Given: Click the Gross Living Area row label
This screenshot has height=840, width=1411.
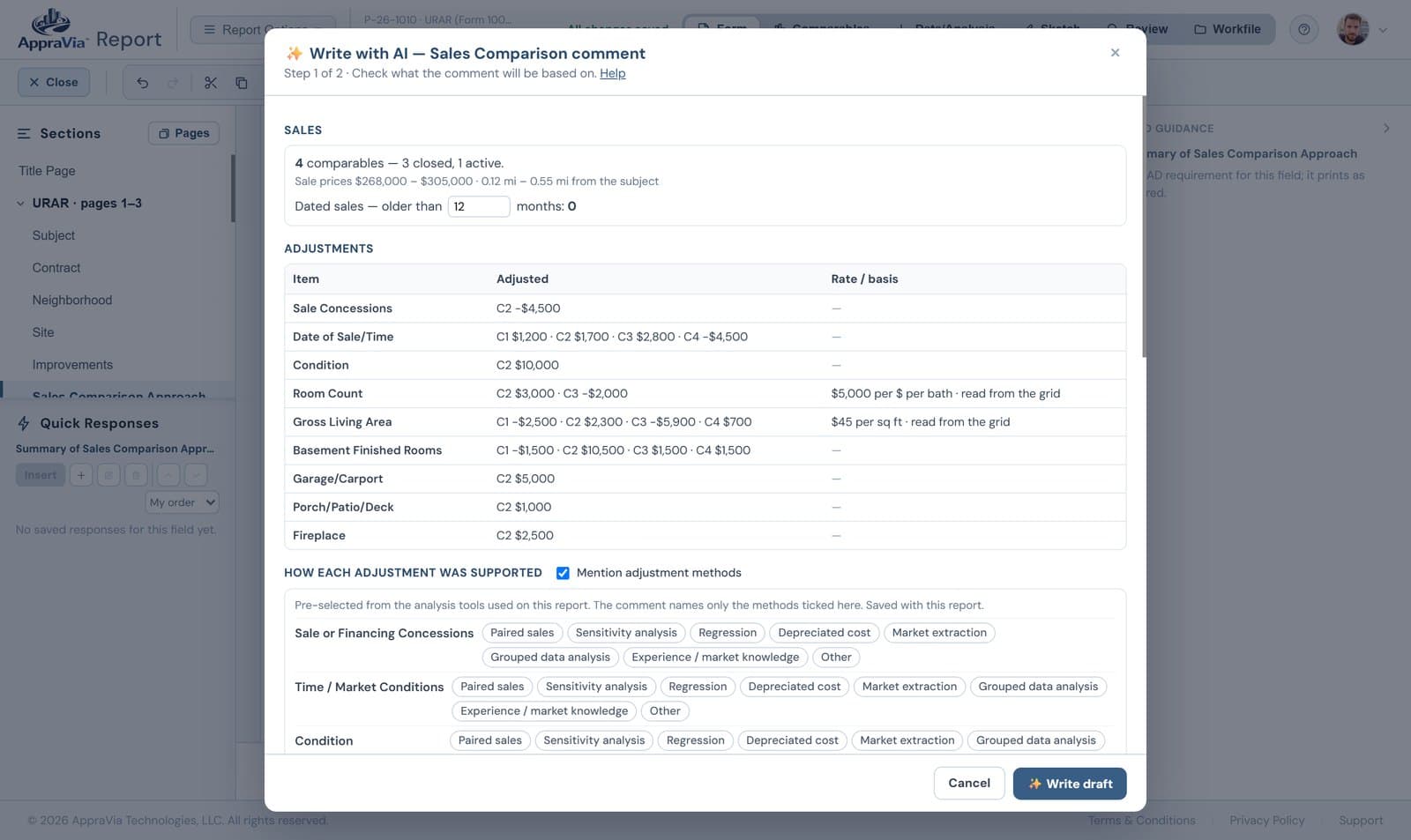Looking at the screenshot, I should [x=342, y=422].
